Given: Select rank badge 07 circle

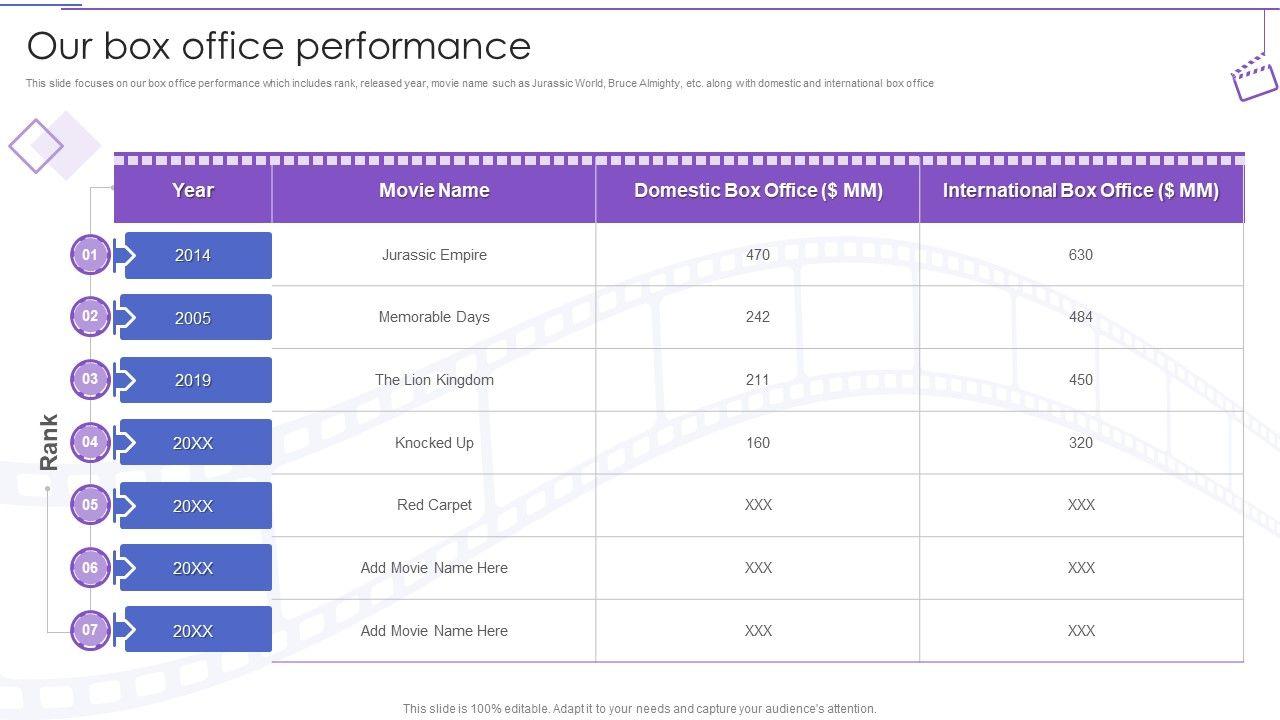Looking at the screenshot, I should [90, 631].
